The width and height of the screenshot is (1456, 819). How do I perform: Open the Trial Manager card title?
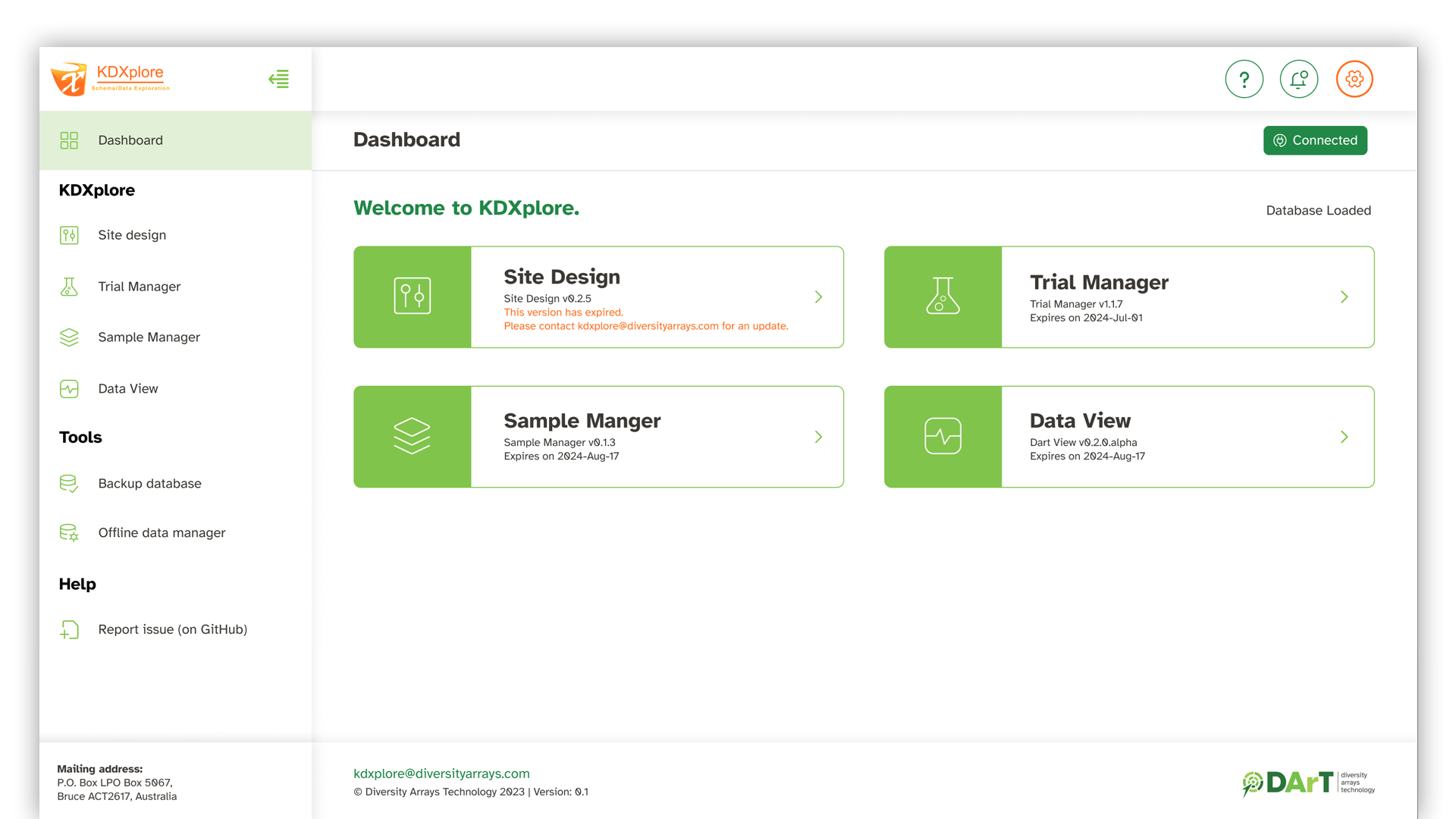[x=1099, y=282]
